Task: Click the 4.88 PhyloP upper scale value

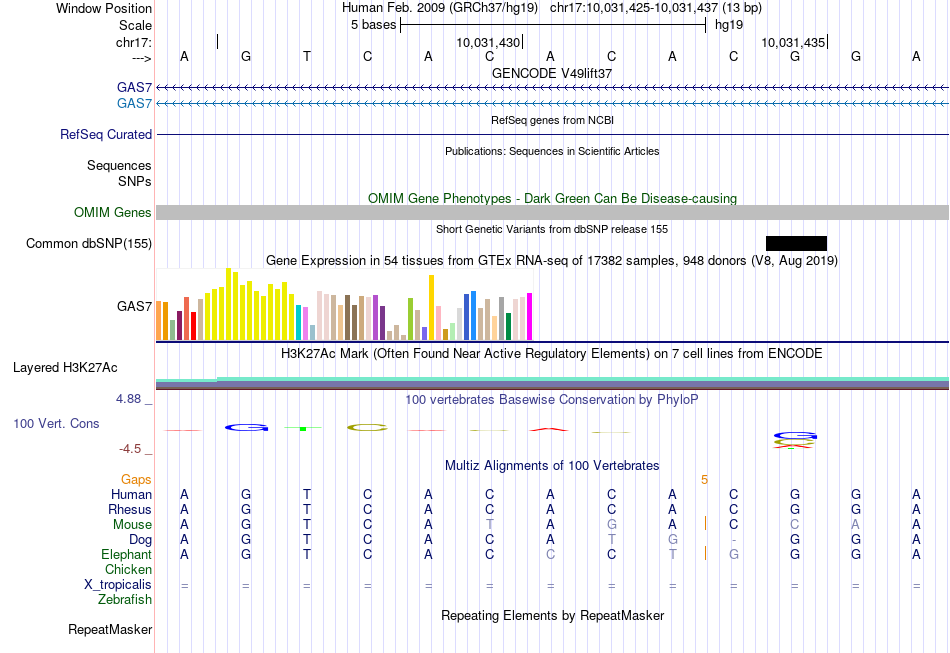Action: [128, 399]
